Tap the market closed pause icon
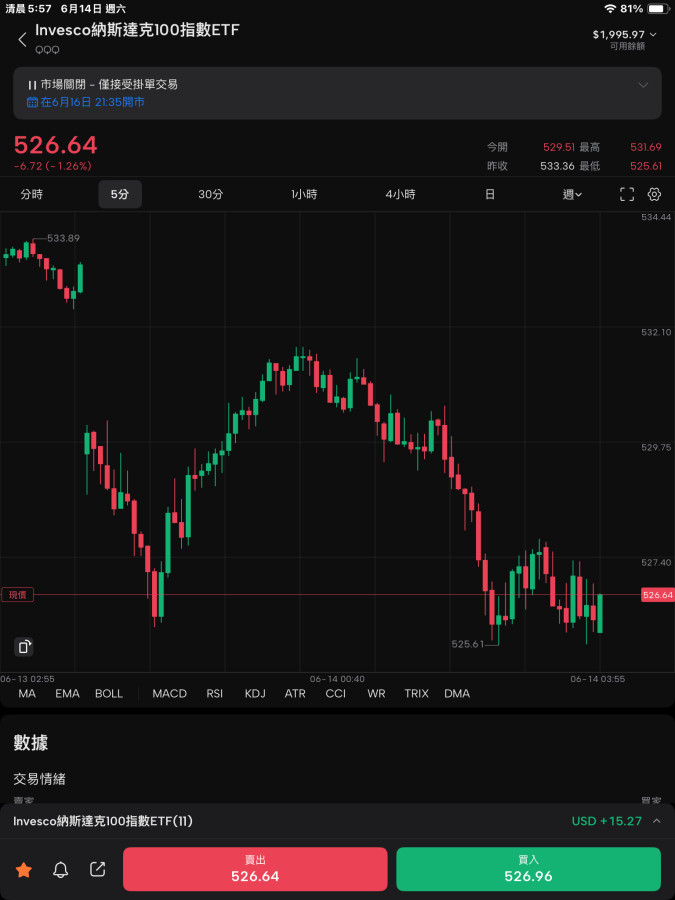675x900 pixels. (32, 85)
